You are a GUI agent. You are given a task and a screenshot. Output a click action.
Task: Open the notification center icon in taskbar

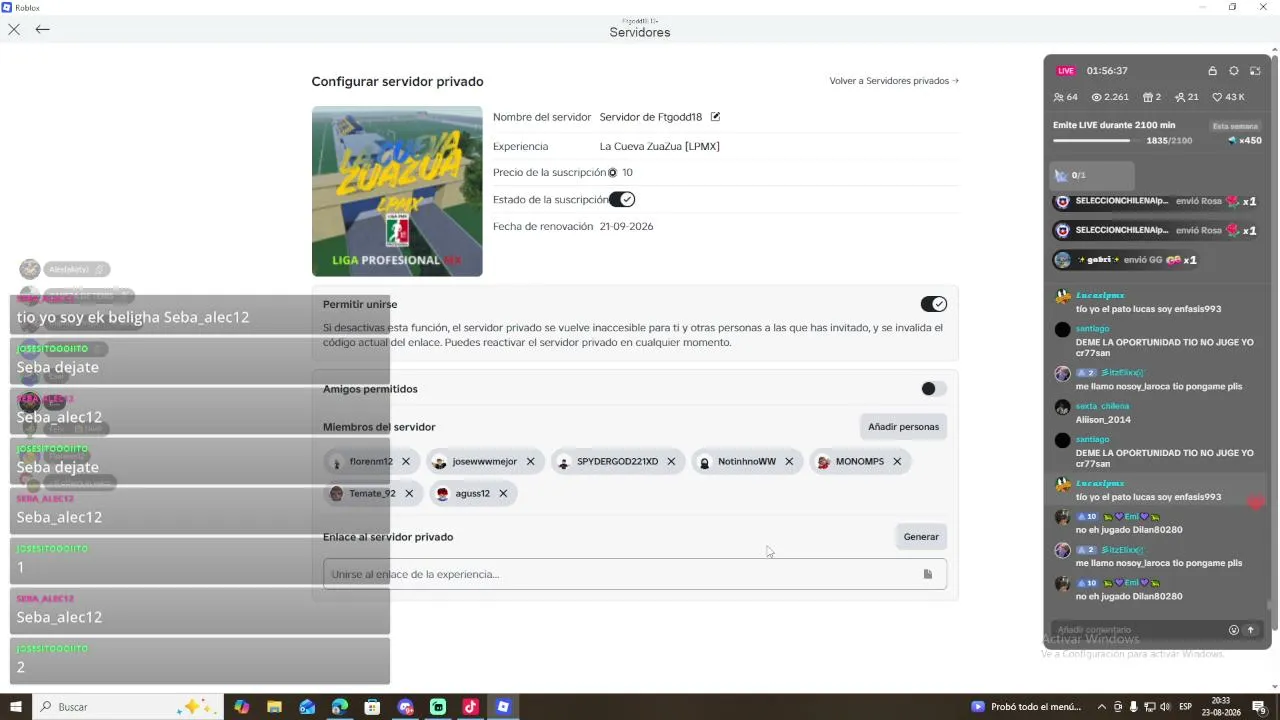coord(1259,707)
